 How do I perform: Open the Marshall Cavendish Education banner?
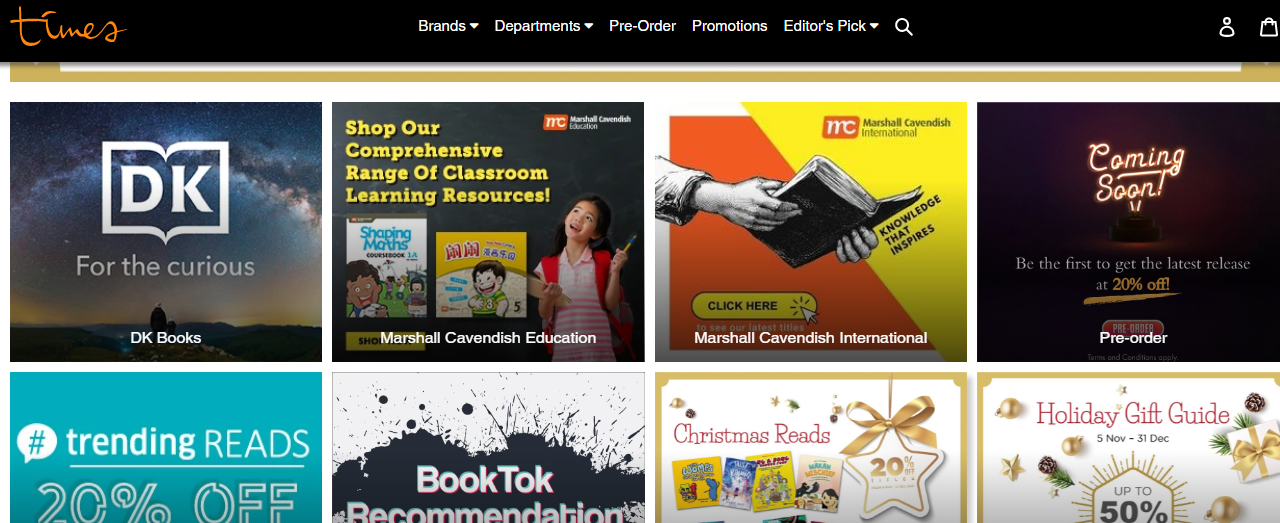(x=488, y=232)
